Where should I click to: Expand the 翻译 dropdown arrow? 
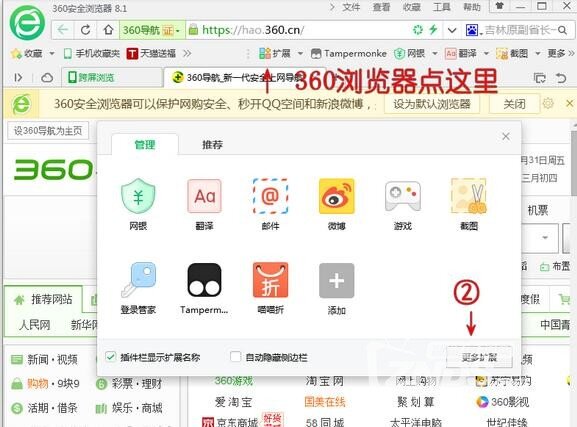486,54
